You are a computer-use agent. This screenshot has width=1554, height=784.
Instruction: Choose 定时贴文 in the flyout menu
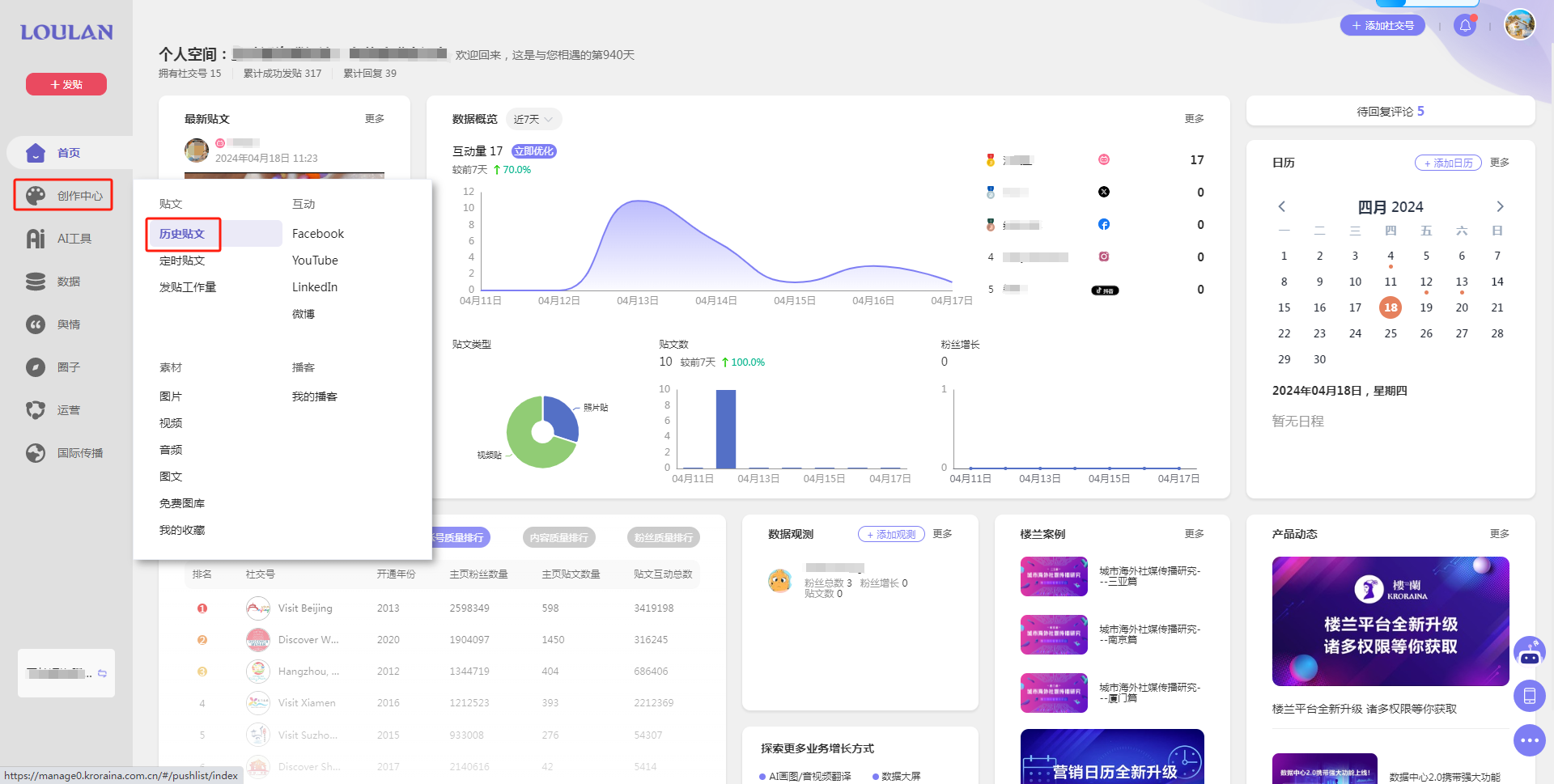pyautogui.click(x=182, y=261)
